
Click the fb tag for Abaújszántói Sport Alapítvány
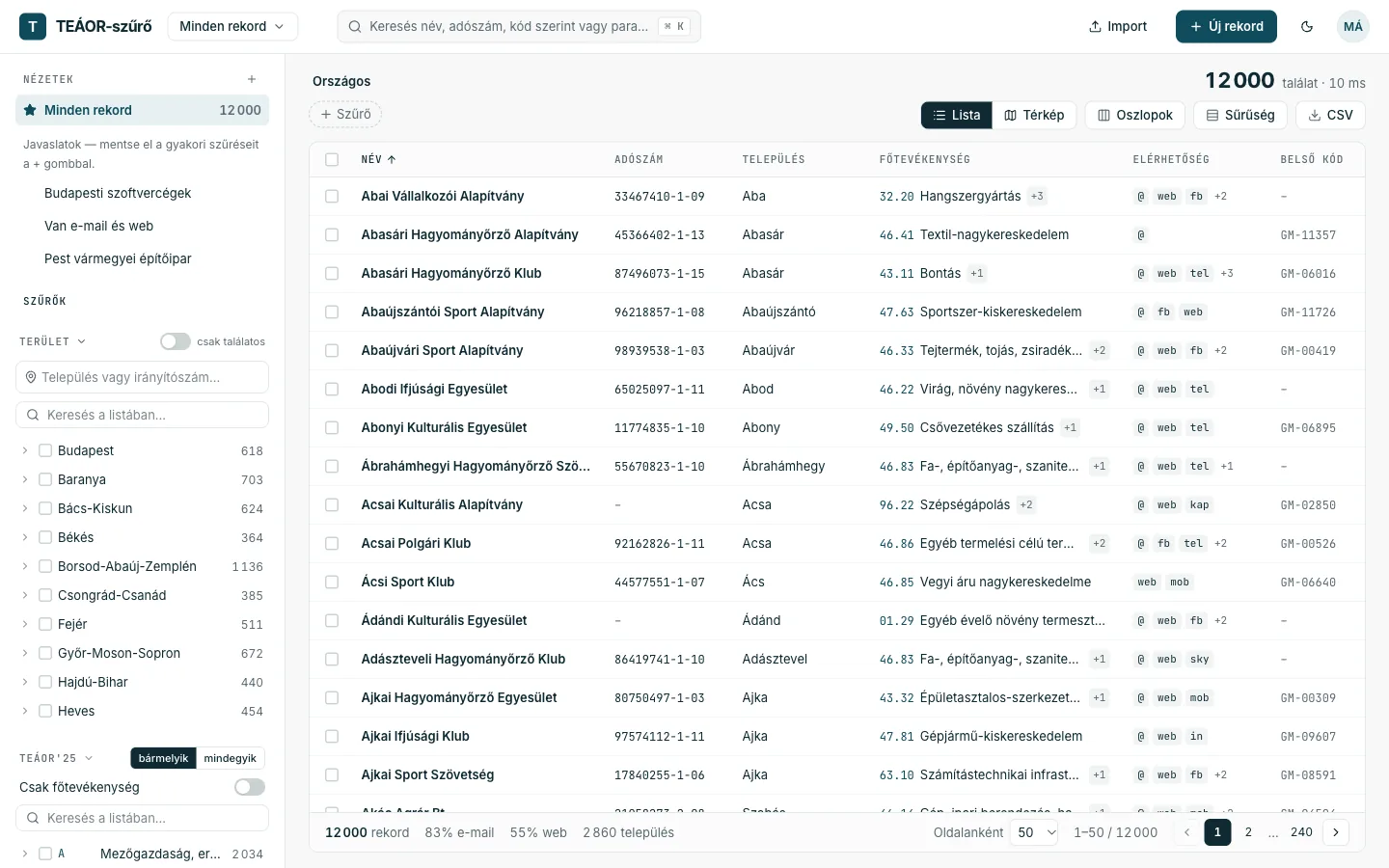point(1164,312)
